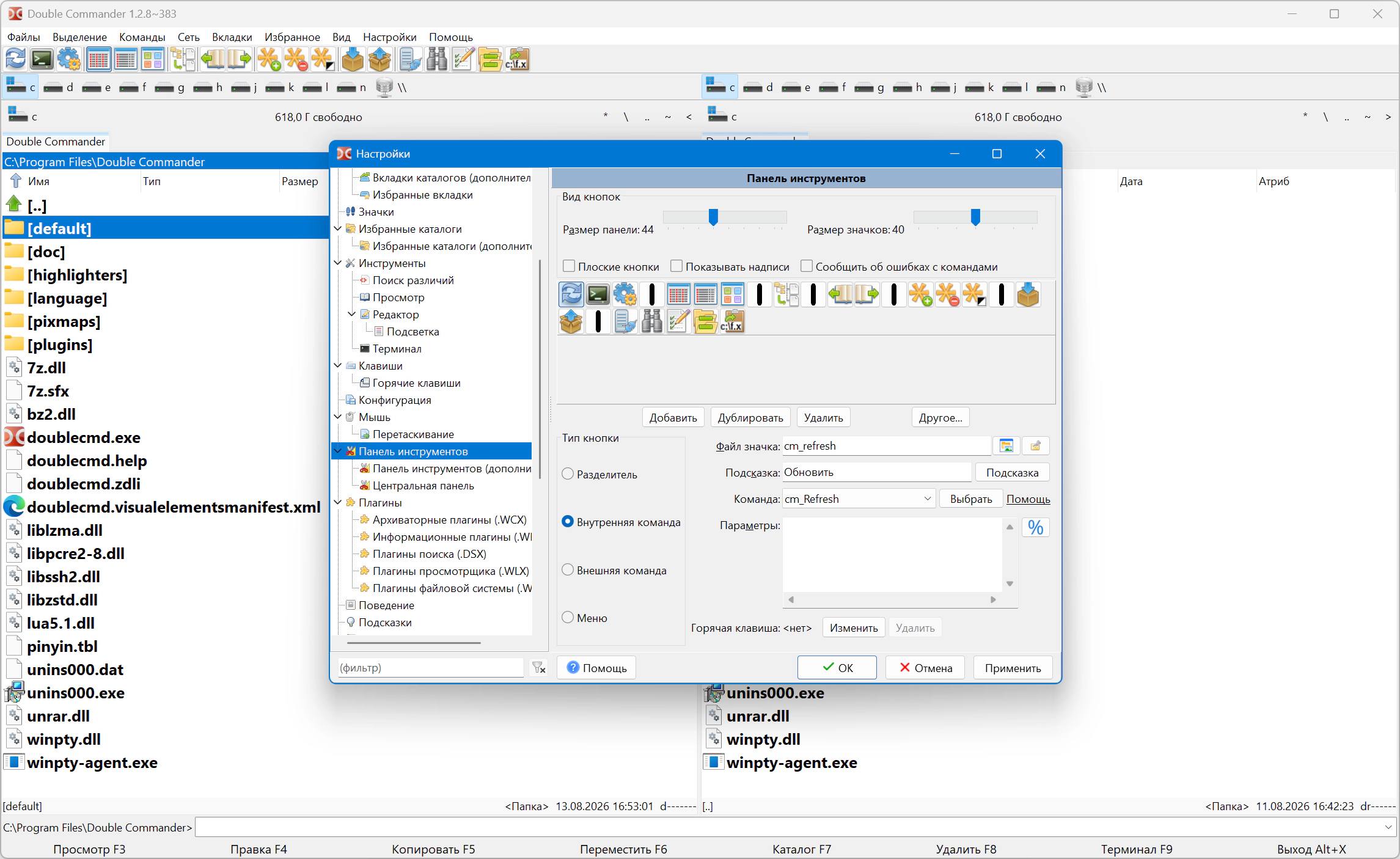Collapse the Мышь tree node
Screen dimensions: 1400x859
(x=338, y=417)
